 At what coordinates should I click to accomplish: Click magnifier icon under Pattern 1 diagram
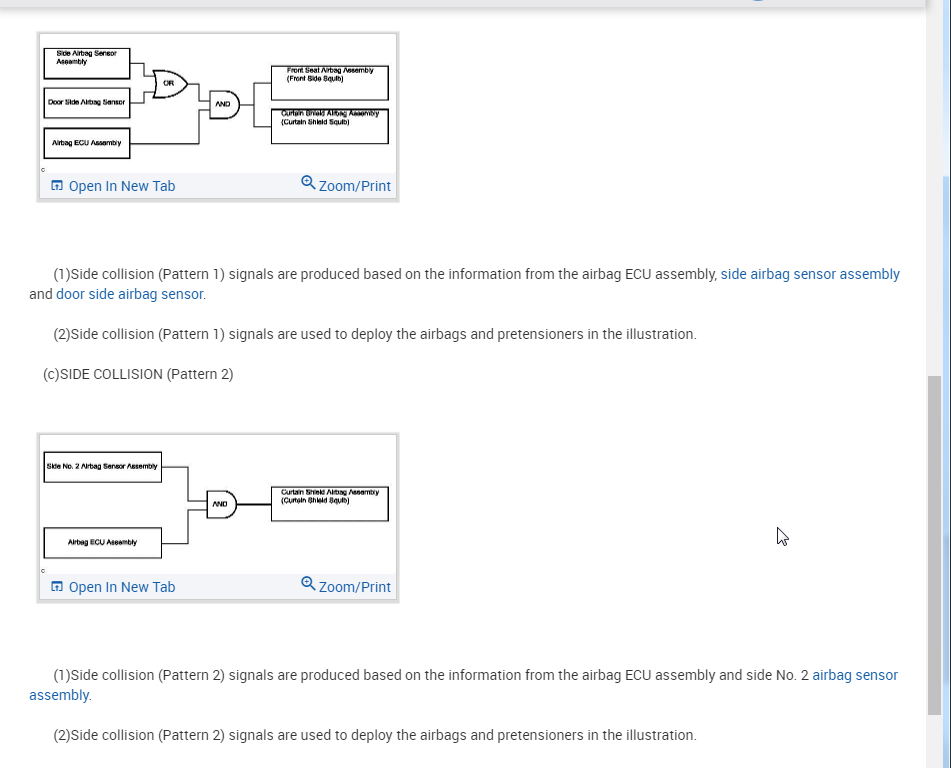(x=308, y=183)
